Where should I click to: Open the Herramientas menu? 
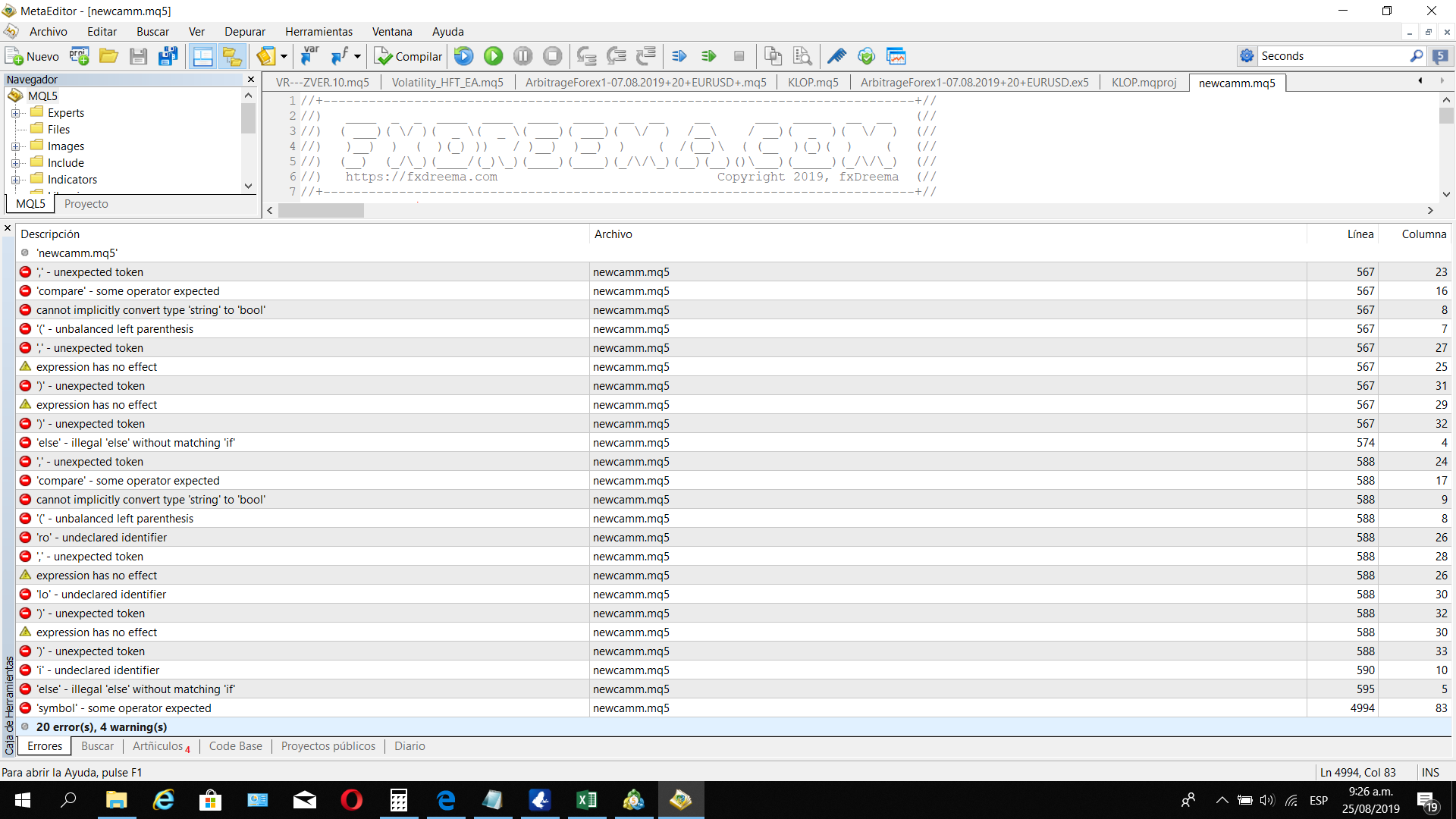[318, 32]
